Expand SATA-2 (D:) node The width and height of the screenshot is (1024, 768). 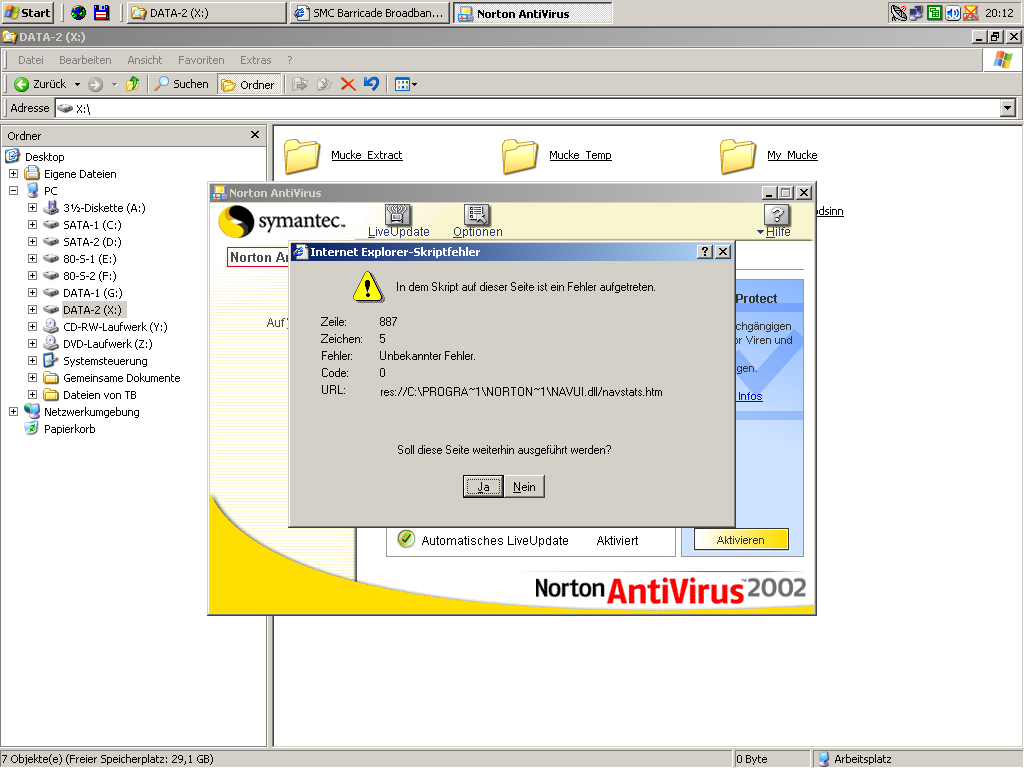coord(32,242)
